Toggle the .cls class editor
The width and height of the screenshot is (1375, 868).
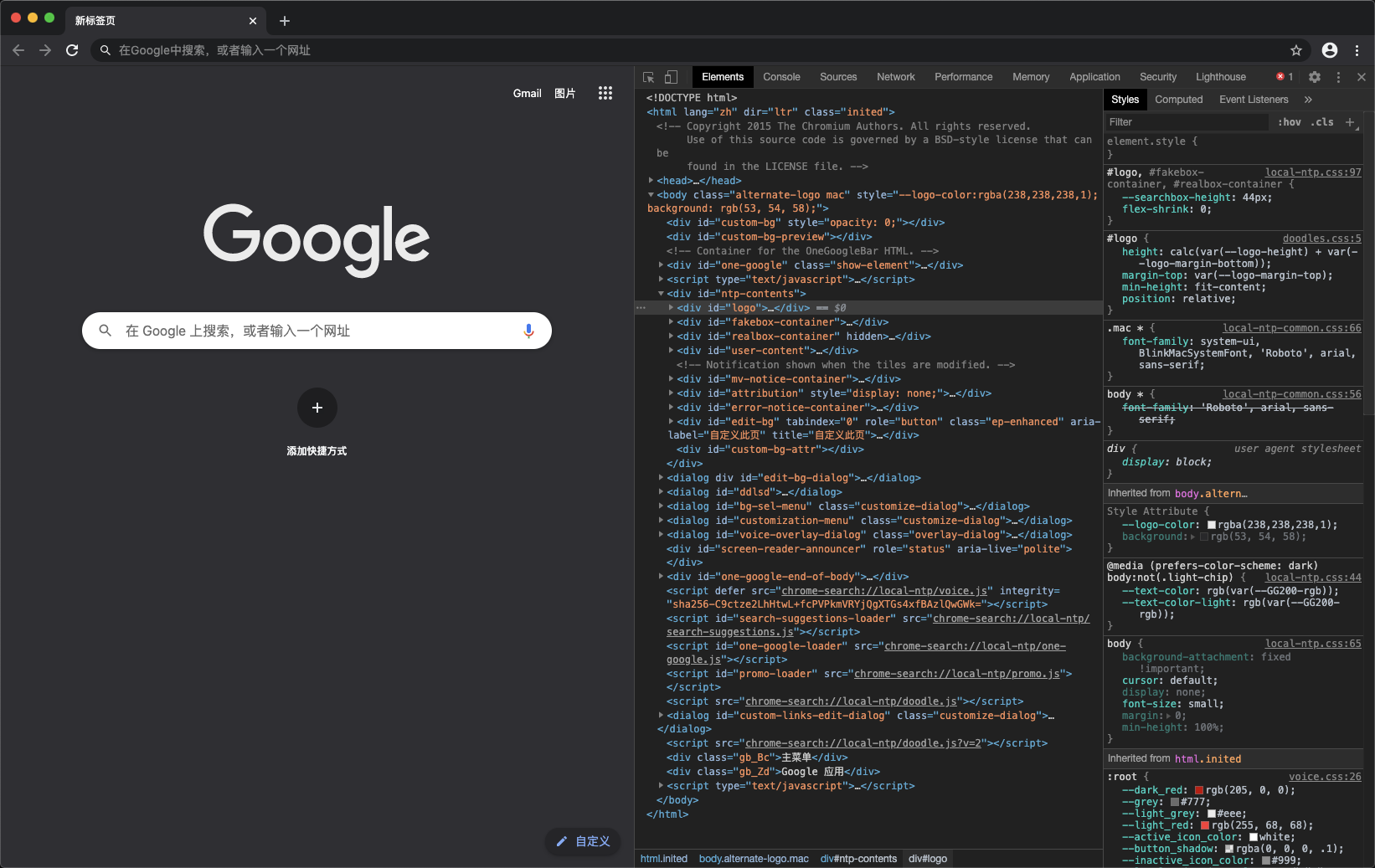[x=1322, y=122]
